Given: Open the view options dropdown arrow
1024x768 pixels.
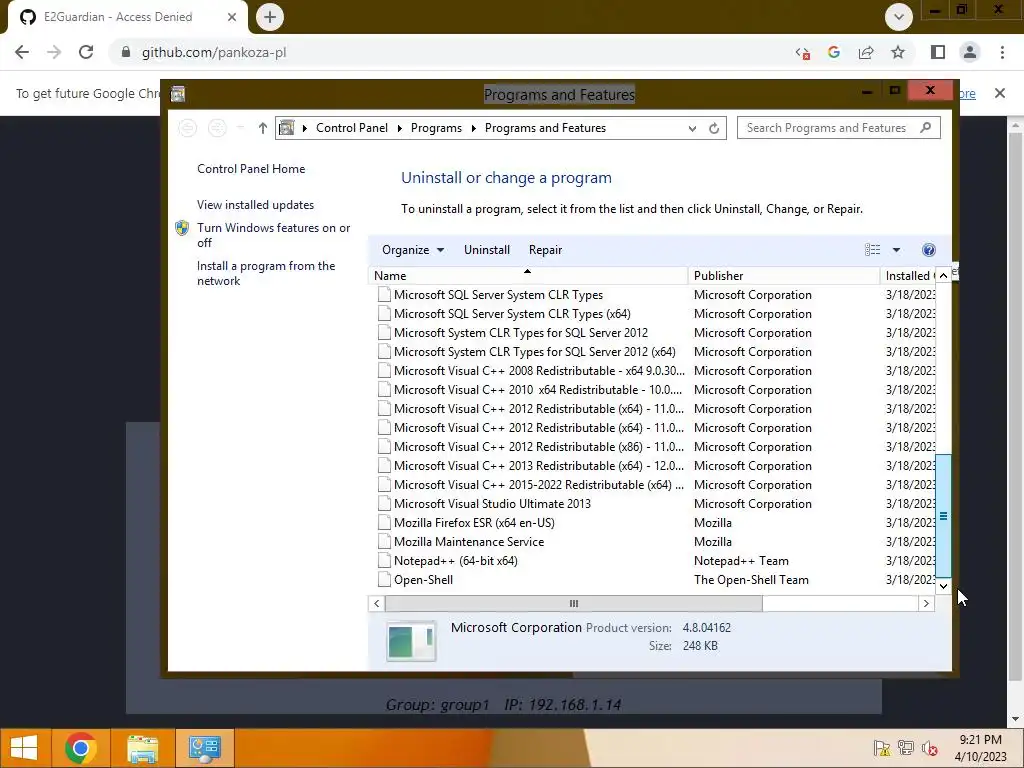Looking at the screenshot, I should [x=896, y=250].
